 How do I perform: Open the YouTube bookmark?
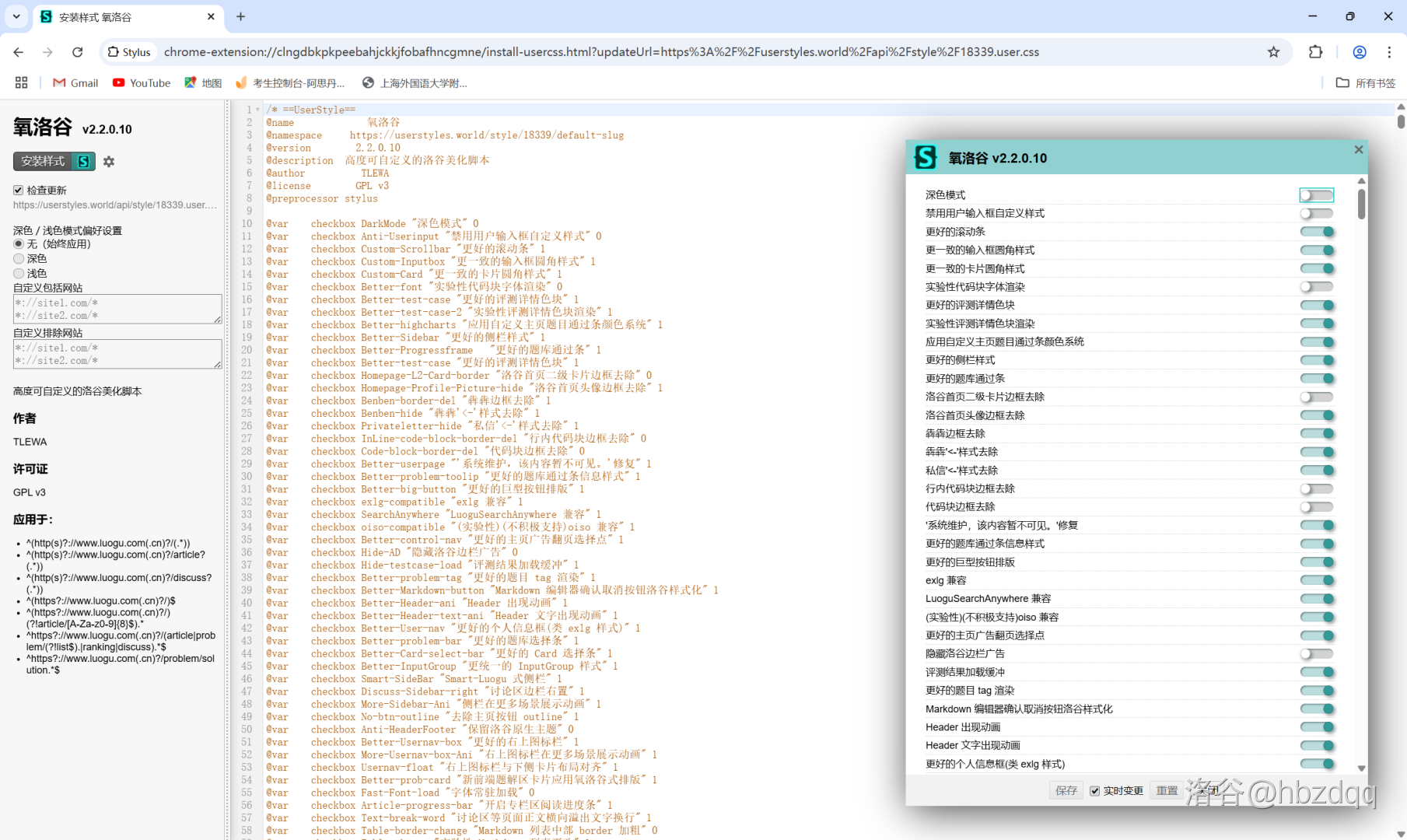coord(142,82)
